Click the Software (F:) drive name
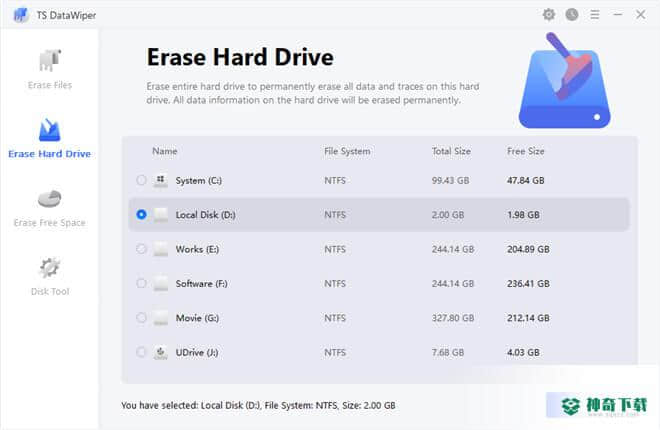Image resolution: width=660 pixels, height=430 pixels. pos(202,284)
